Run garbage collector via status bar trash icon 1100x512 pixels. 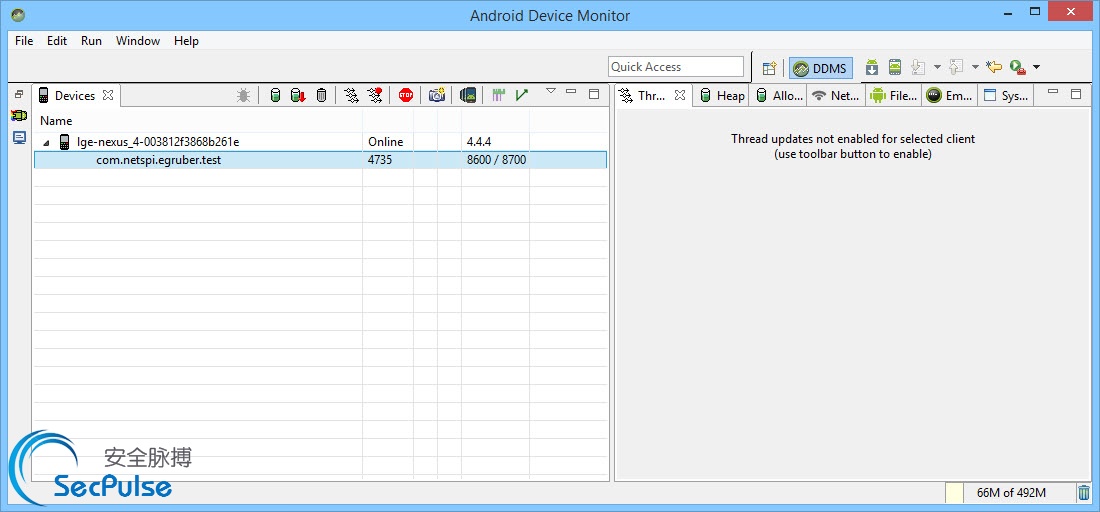click(x=1084, y=493)
